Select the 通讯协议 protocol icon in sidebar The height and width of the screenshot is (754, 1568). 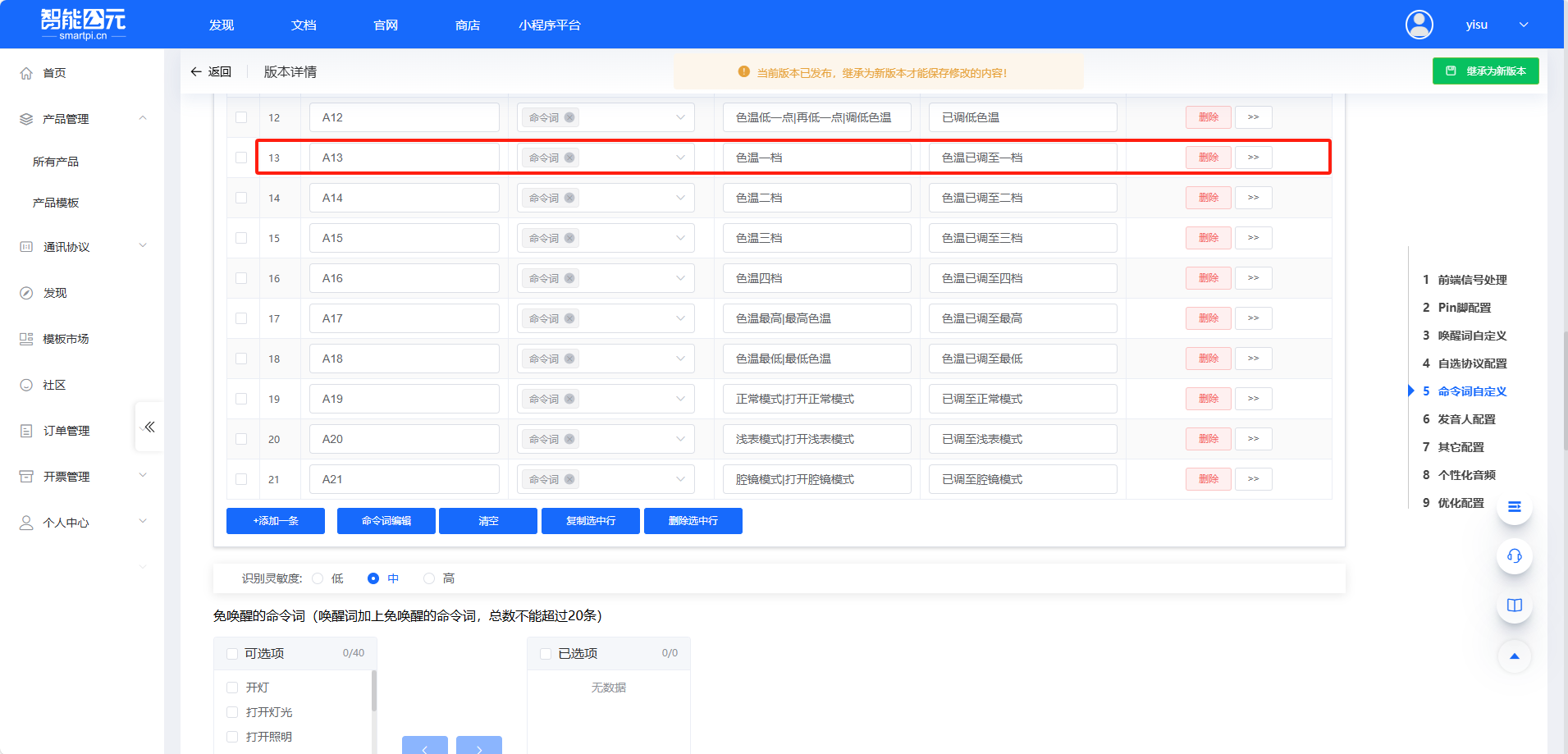26,246
